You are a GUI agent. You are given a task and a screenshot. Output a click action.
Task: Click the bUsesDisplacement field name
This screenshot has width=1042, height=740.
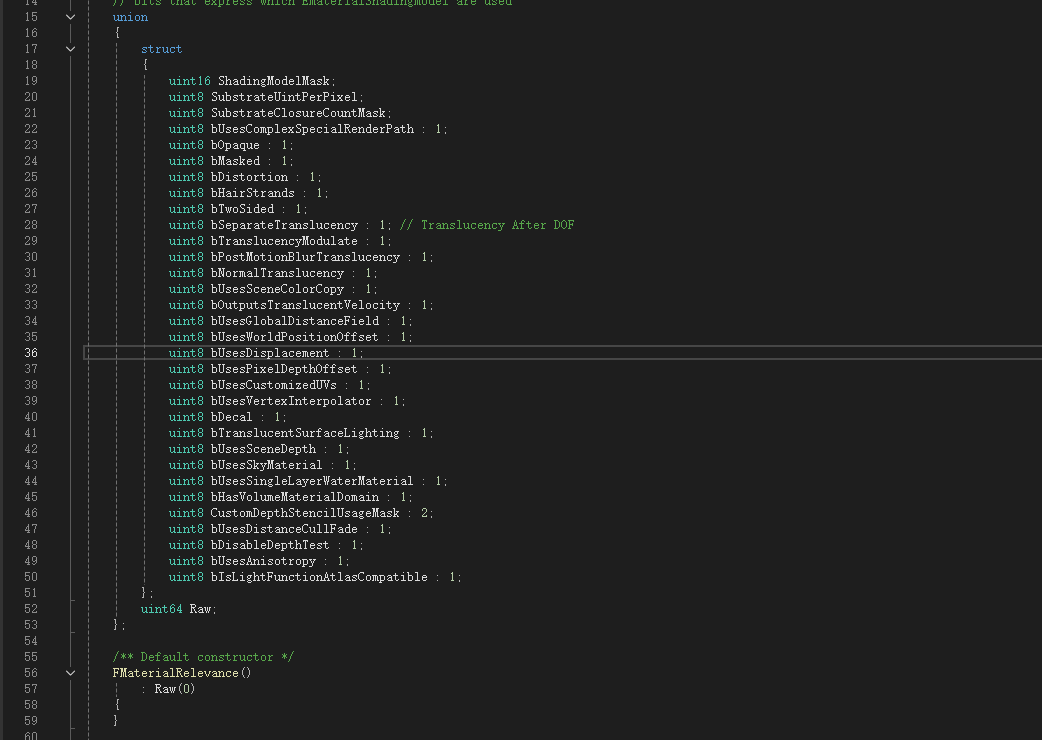(x=269, y=353)
